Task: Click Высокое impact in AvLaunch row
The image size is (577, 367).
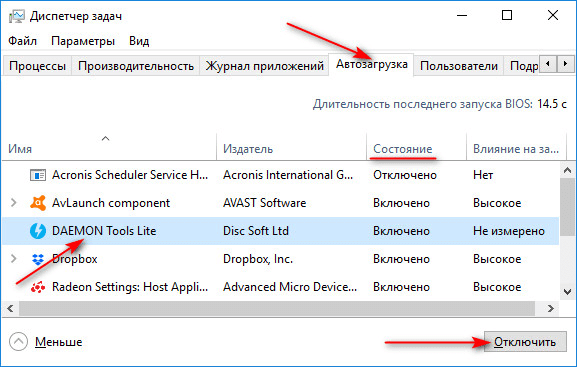Action: coord(497,203)
